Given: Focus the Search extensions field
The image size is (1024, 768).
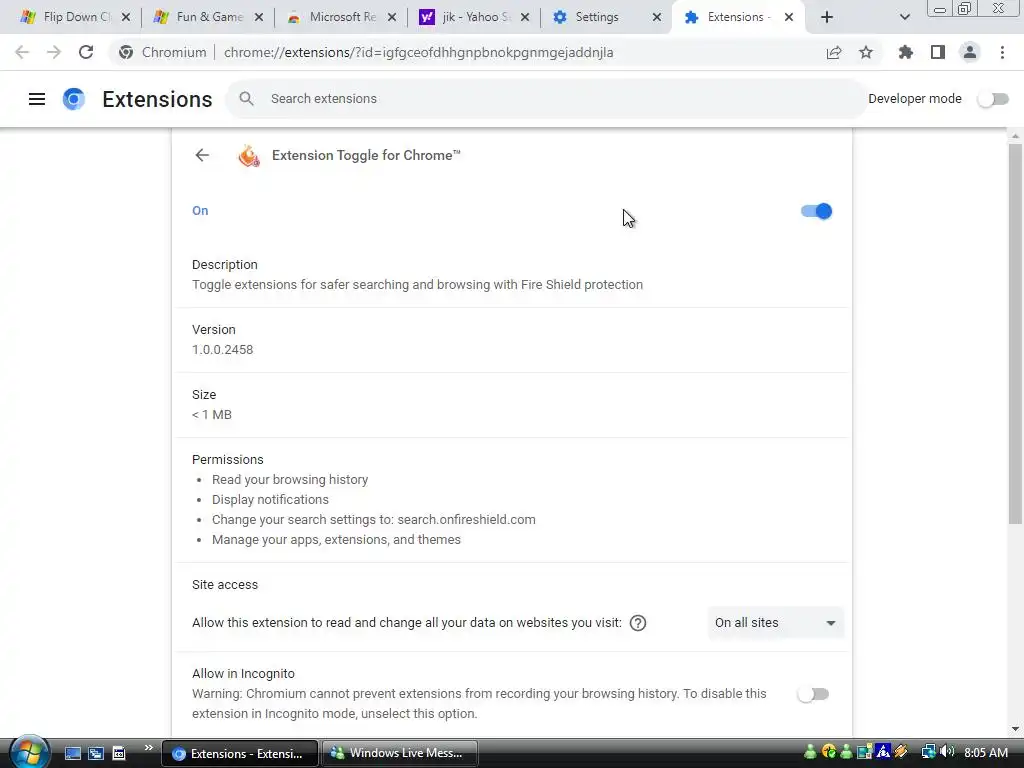Looking at the screenshot, I should coord(547,99).
